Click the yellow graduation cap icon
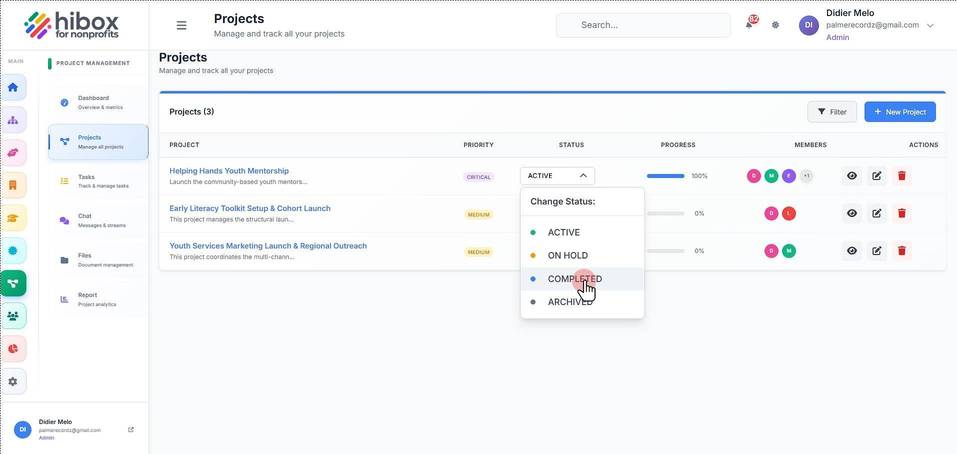This screenshot has width=957, height=454. pyautogui.click(x=13, y=218)
